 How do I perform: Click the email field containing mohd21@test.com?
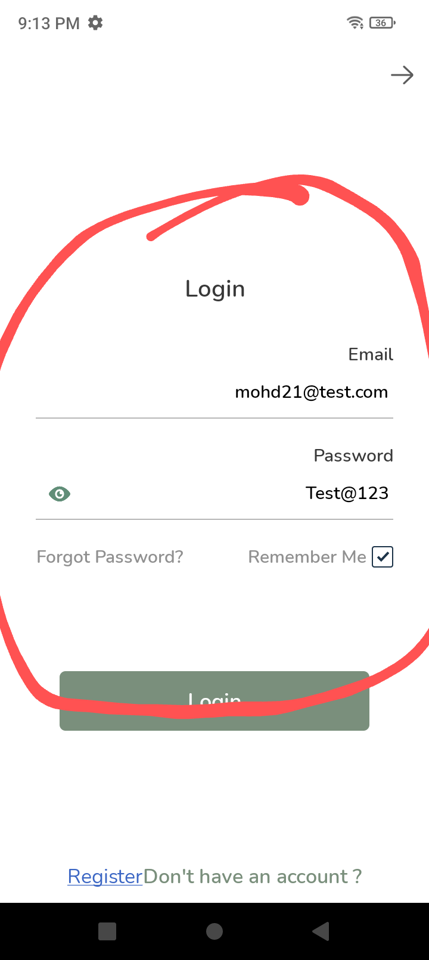(x=214, y=392)
